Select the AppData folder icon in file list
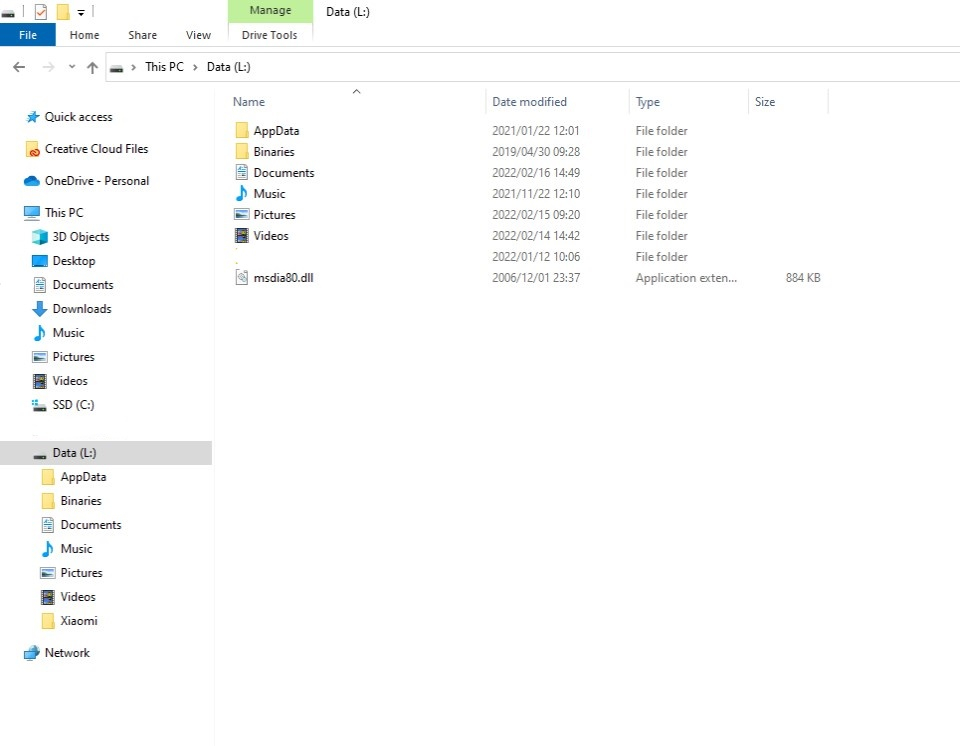The width and height of the screenshot is (960, 746). point(242,130)
